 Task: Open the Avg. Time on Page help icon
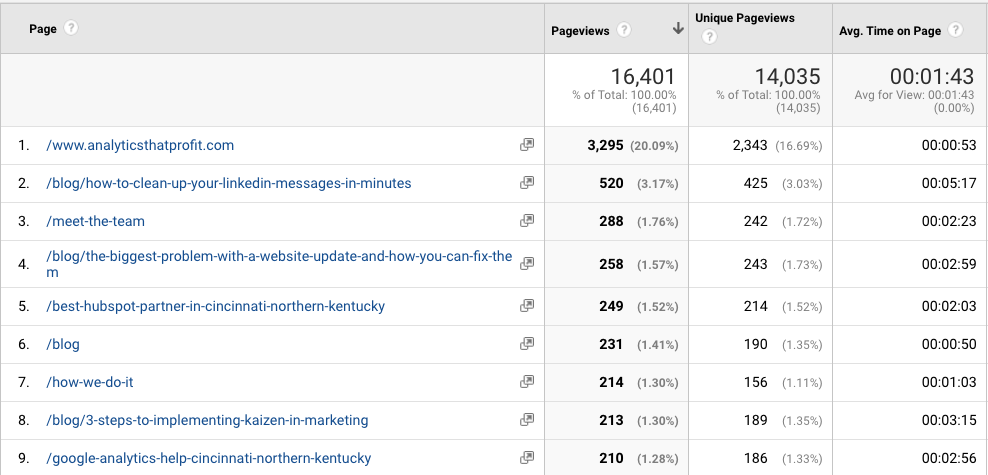[x=955, y=30]
